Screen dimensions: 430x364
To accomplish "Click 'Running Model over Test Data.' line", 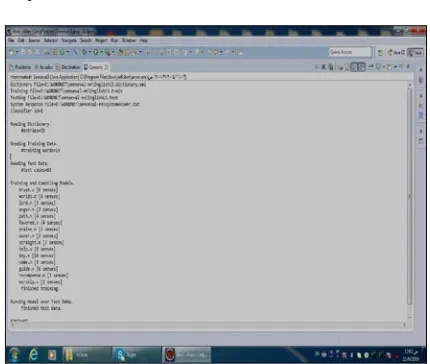I will 41,302.
